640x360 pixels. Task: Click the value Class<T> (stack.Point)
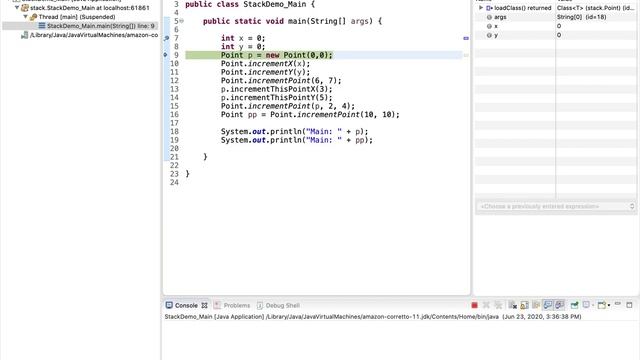[x=596, y=8]
